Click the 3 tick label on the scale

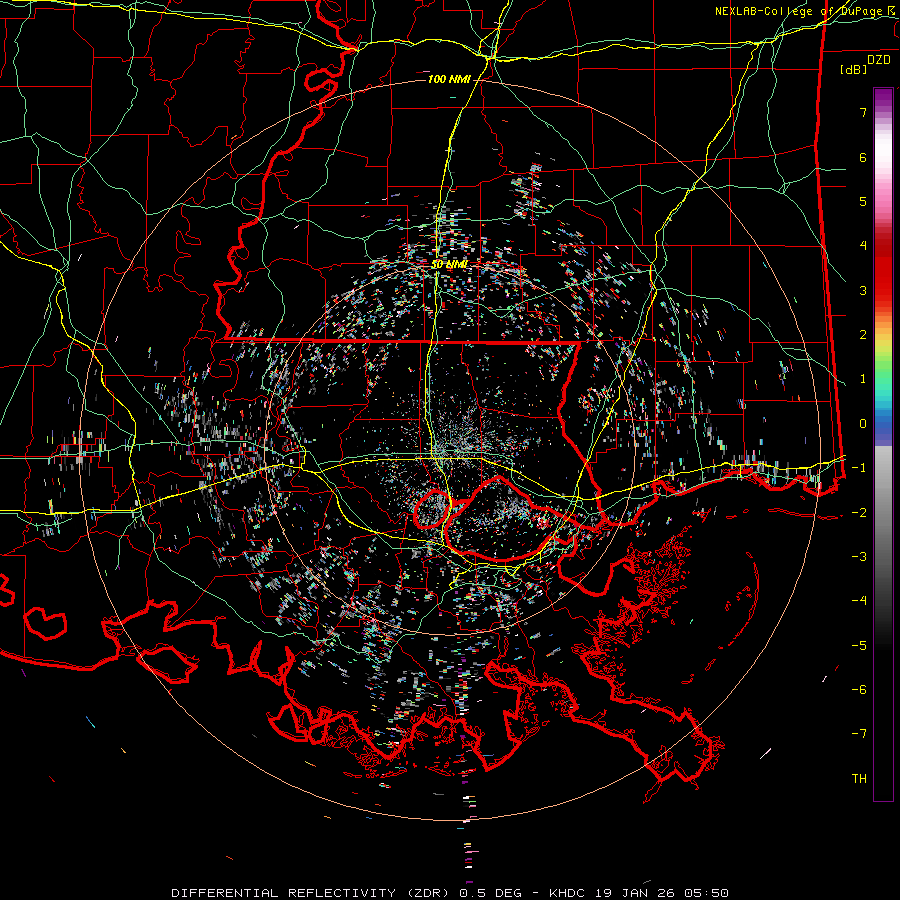(863, 290)
